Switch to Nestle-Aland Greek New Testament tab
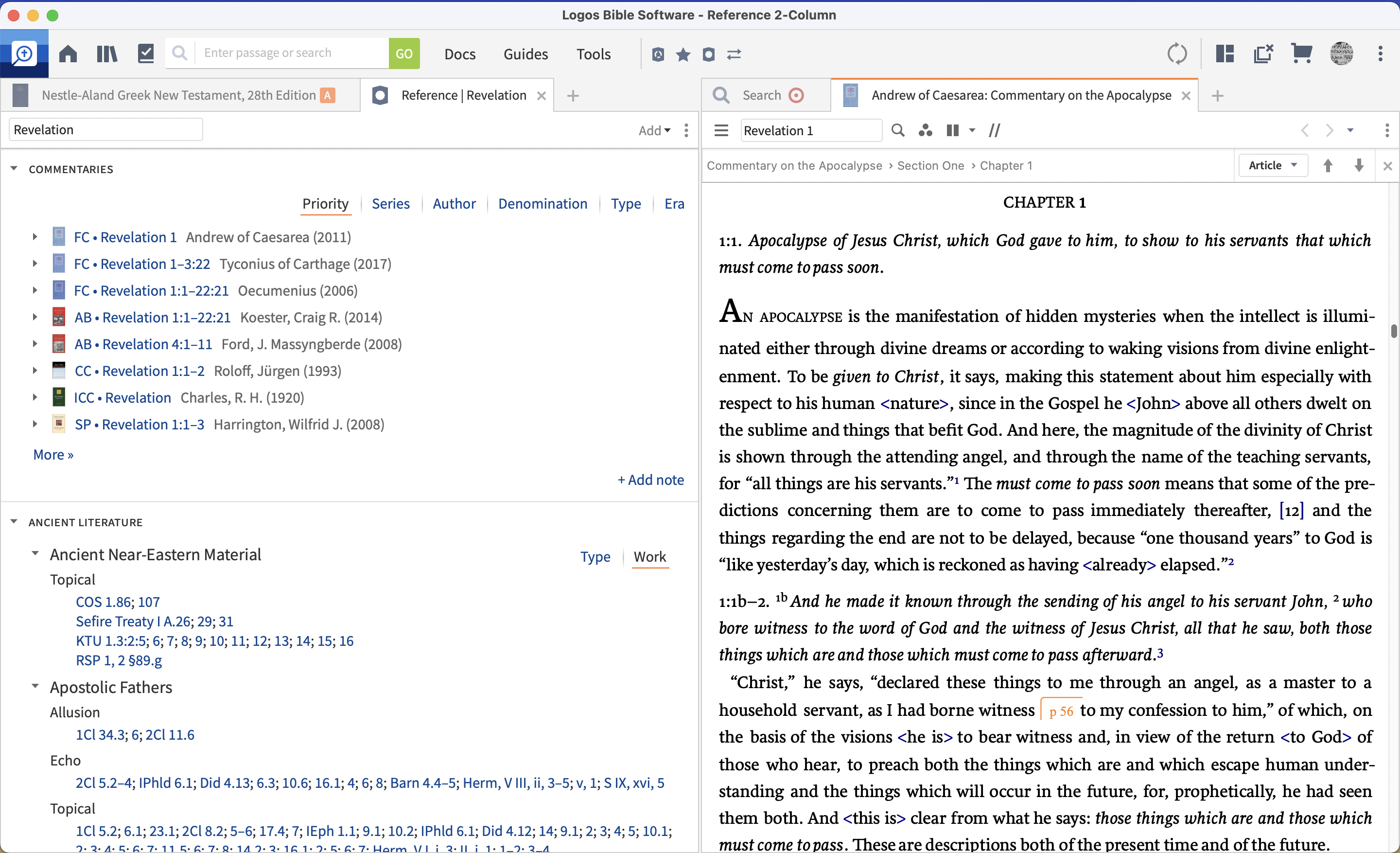The image size is (1400, 853). [x=178, y=95]
